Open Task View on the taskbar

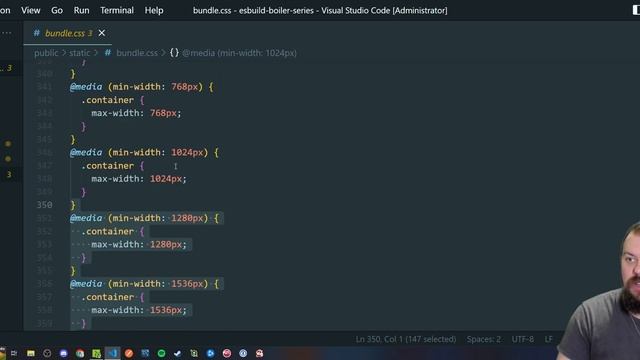pos(14,353)
